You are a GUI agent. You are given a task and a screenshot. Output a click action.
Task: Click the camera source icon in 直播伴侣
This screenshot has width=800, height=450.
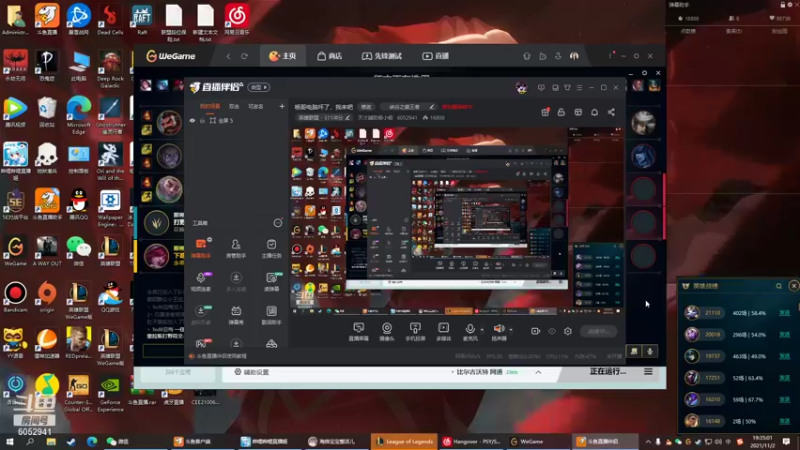(x=387, y=332)
